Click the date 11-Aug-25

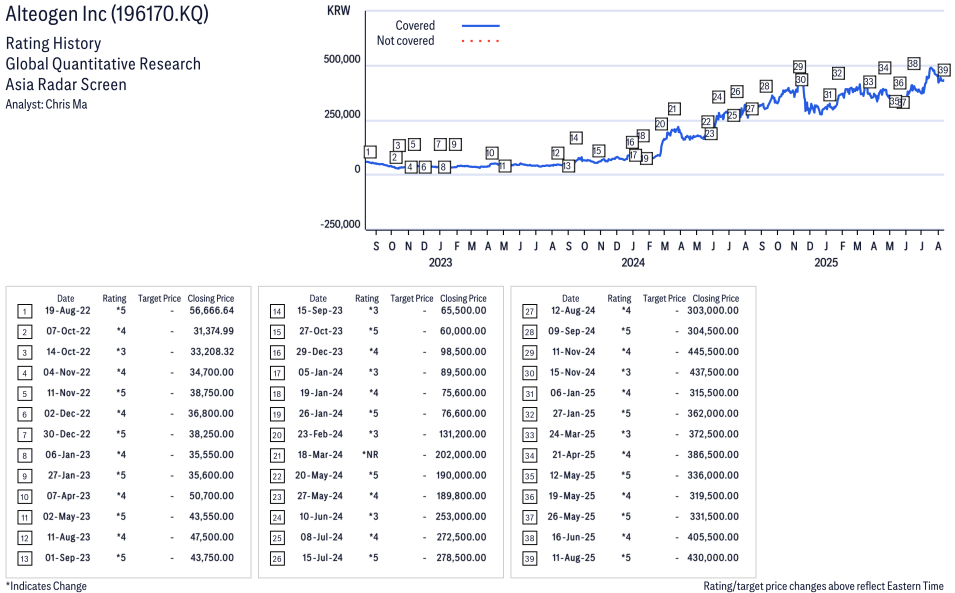coord(573,558)
